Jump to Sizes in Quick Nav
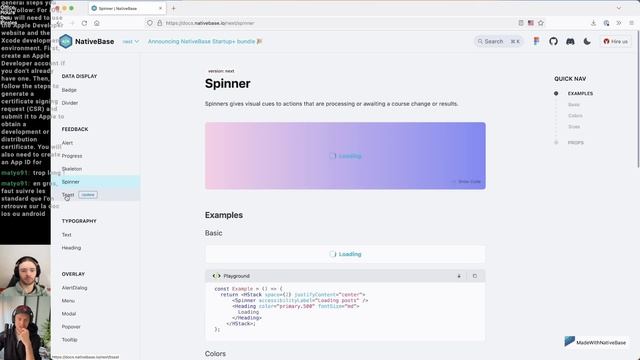The width and height of the screenshot is (640, 360). point(574,127)
